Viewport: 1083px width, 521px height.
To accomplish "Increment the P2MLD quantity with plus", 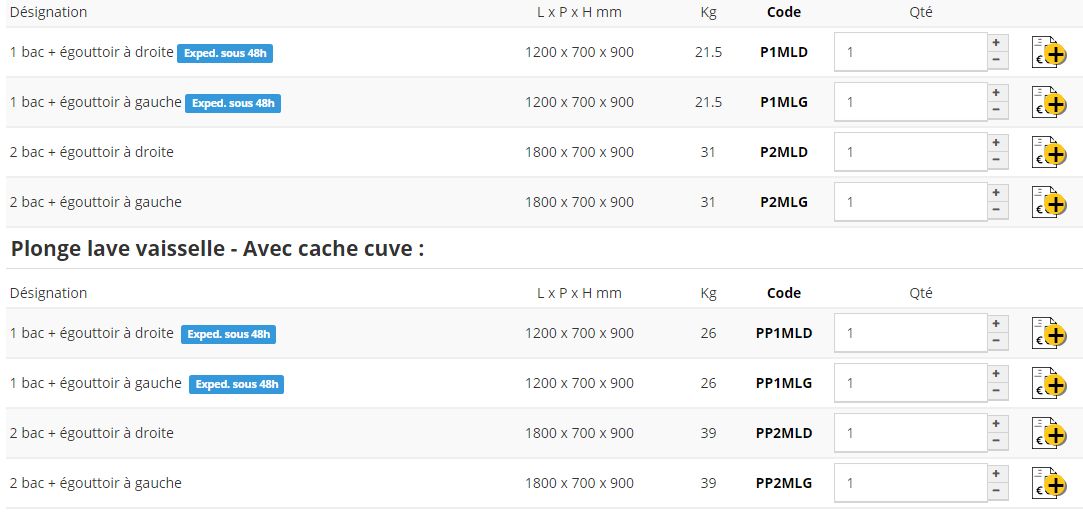I will (996, 143).
